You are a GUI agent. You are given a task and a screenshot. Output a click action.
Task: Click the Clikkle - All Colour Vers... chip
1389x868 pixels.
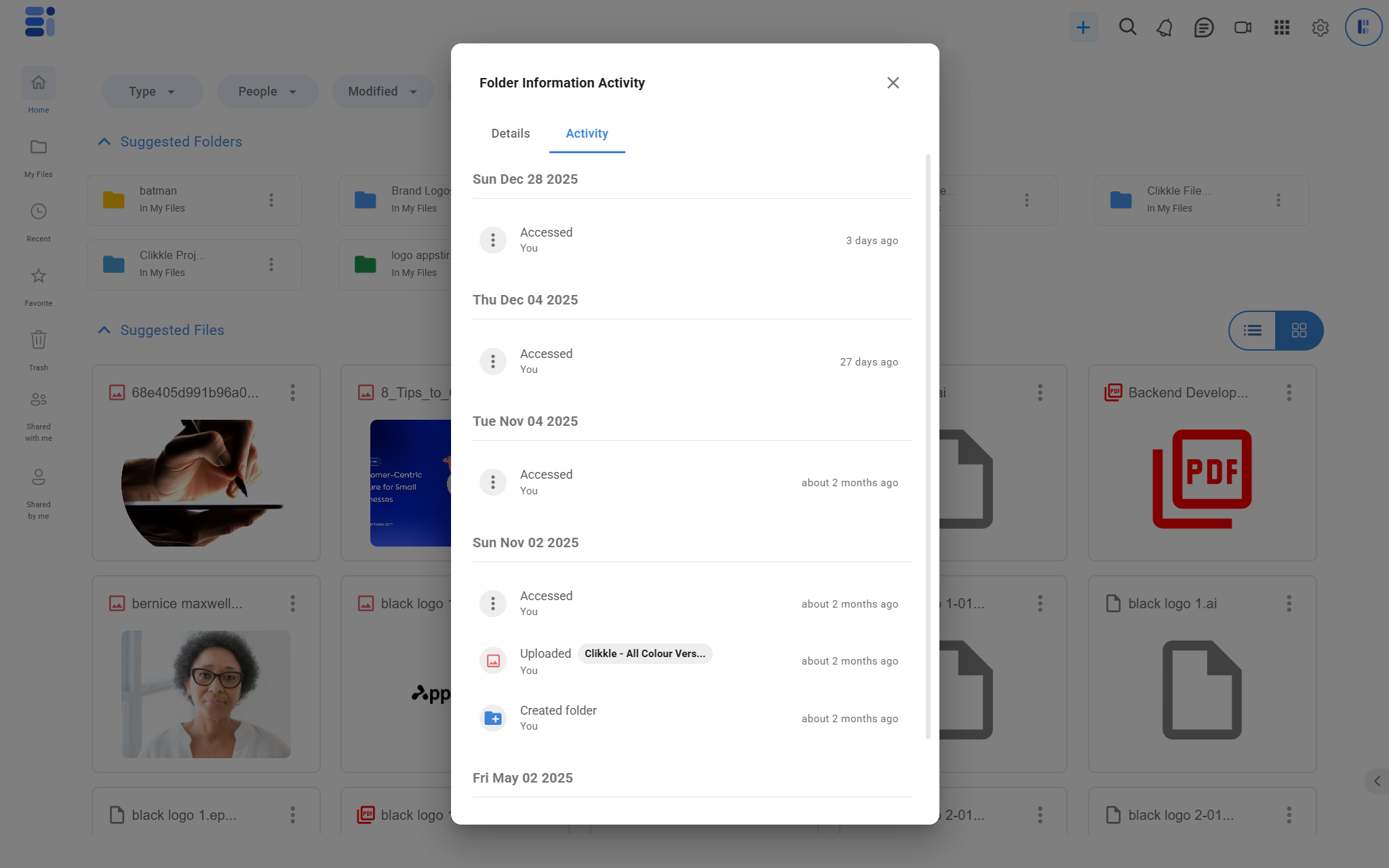[x=644, y=654]
